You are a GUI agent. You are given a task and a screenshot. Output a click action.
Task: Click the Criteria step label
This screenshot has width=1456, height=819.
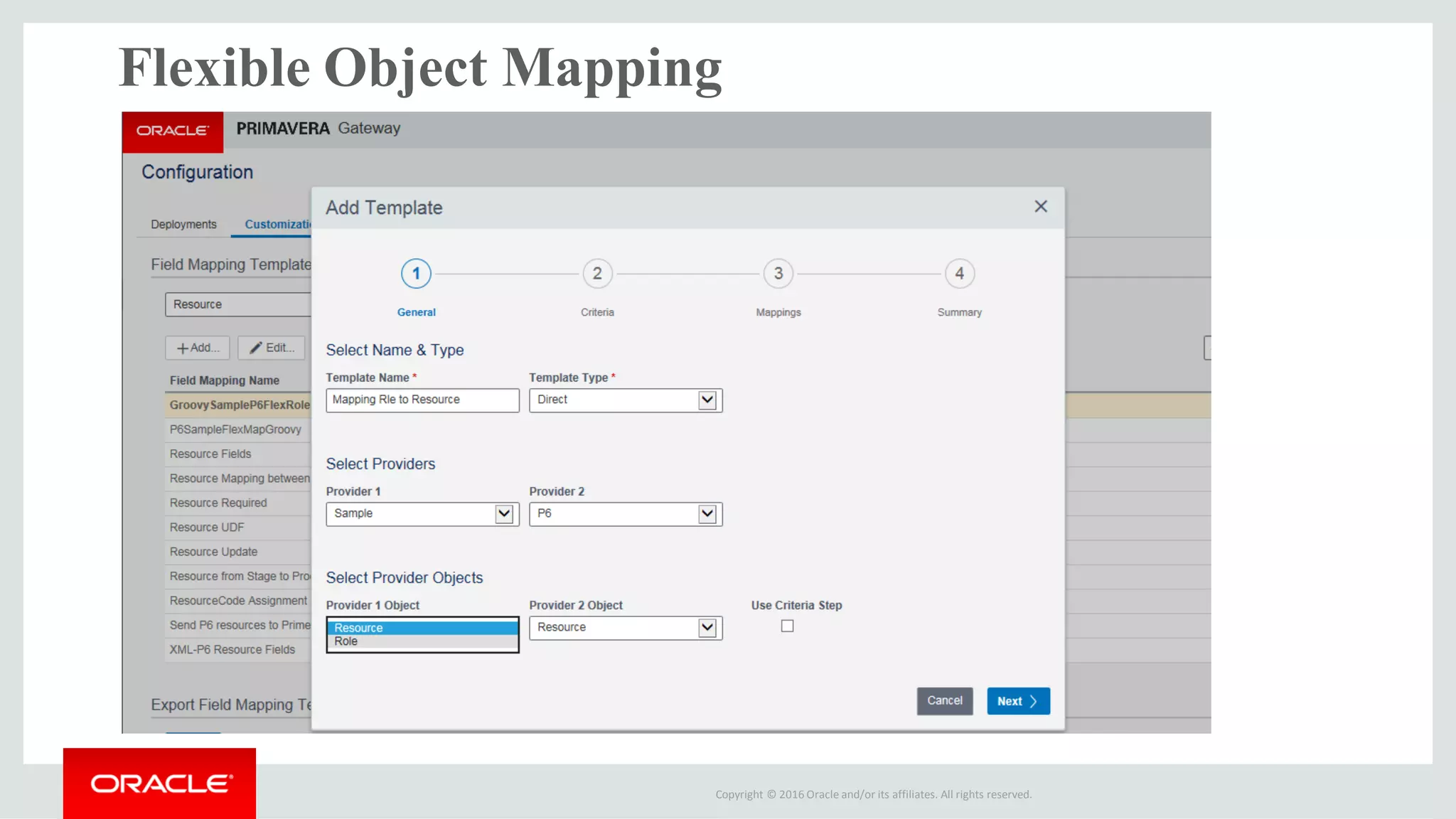pyautogui.click(x=597, y=312)
